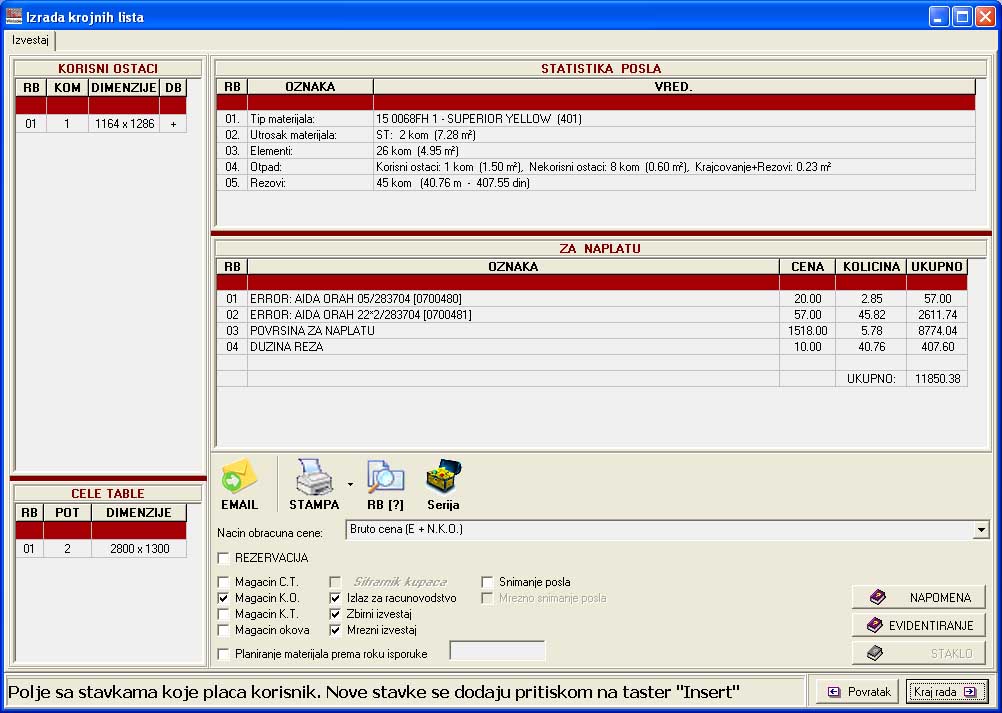Select the 1164 x 1286 korisni ostaci row
The image size is (1002, 713).
pyautogui.click(x=123, y=124)
